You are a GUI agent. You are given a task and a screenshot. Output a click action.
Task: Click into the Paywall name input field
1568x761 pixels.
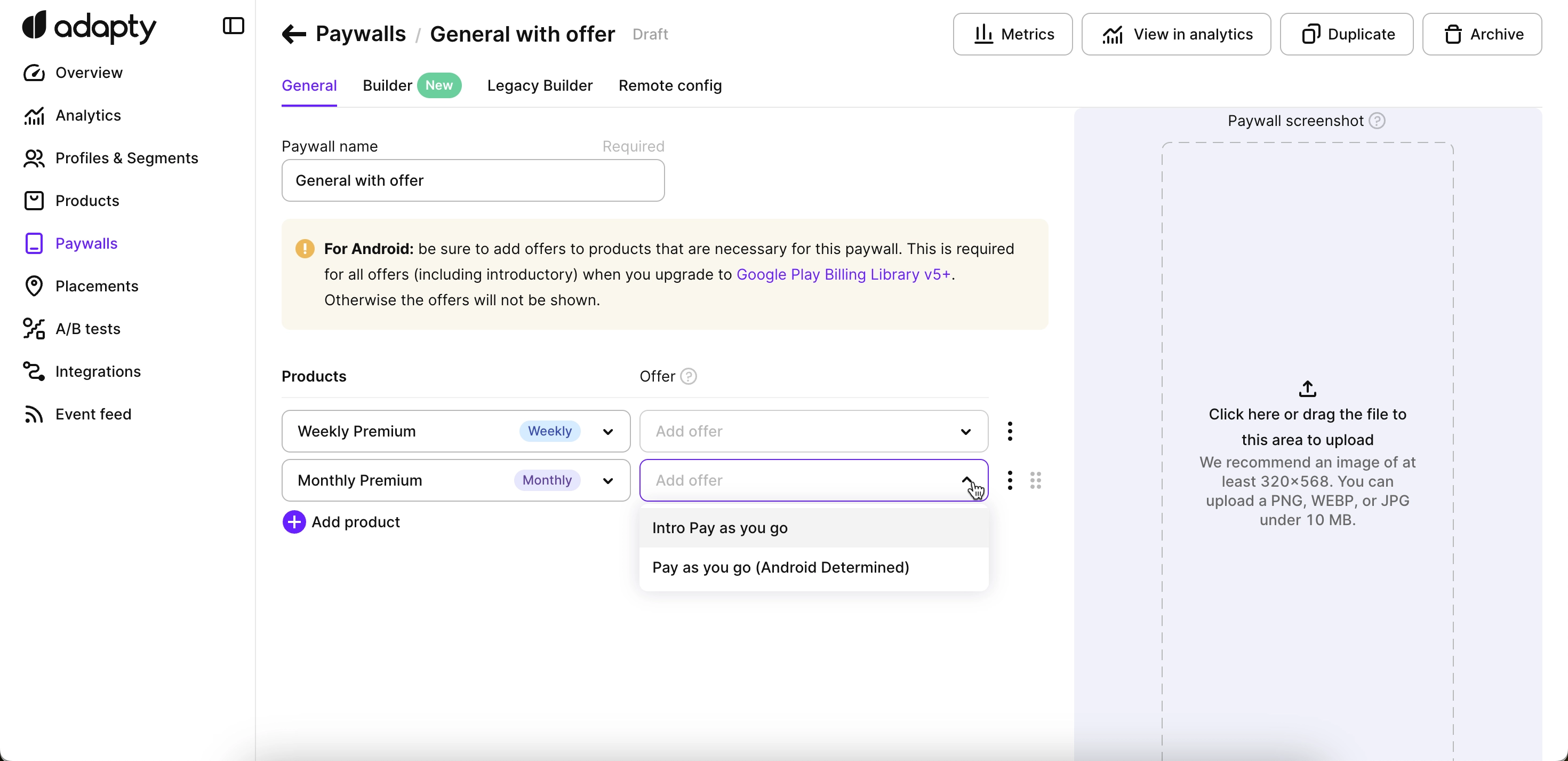click(x=473, y=180)
